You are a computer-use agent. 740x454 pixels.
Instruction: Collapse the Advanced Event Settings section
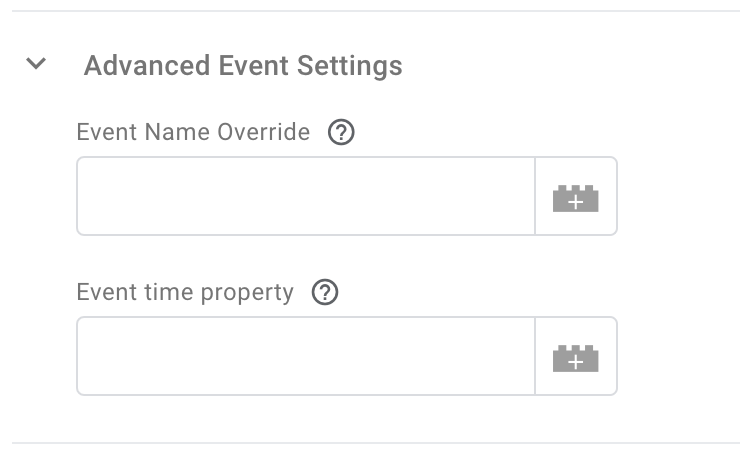coord(37,65)
